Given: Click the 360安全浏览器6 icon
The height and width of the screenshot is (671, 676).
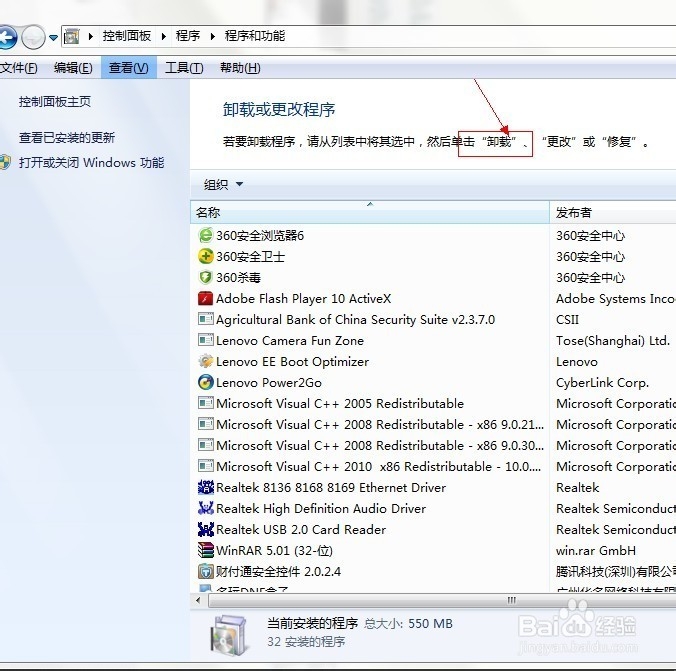Looking at the screenshot, I should tap(205, 235).
